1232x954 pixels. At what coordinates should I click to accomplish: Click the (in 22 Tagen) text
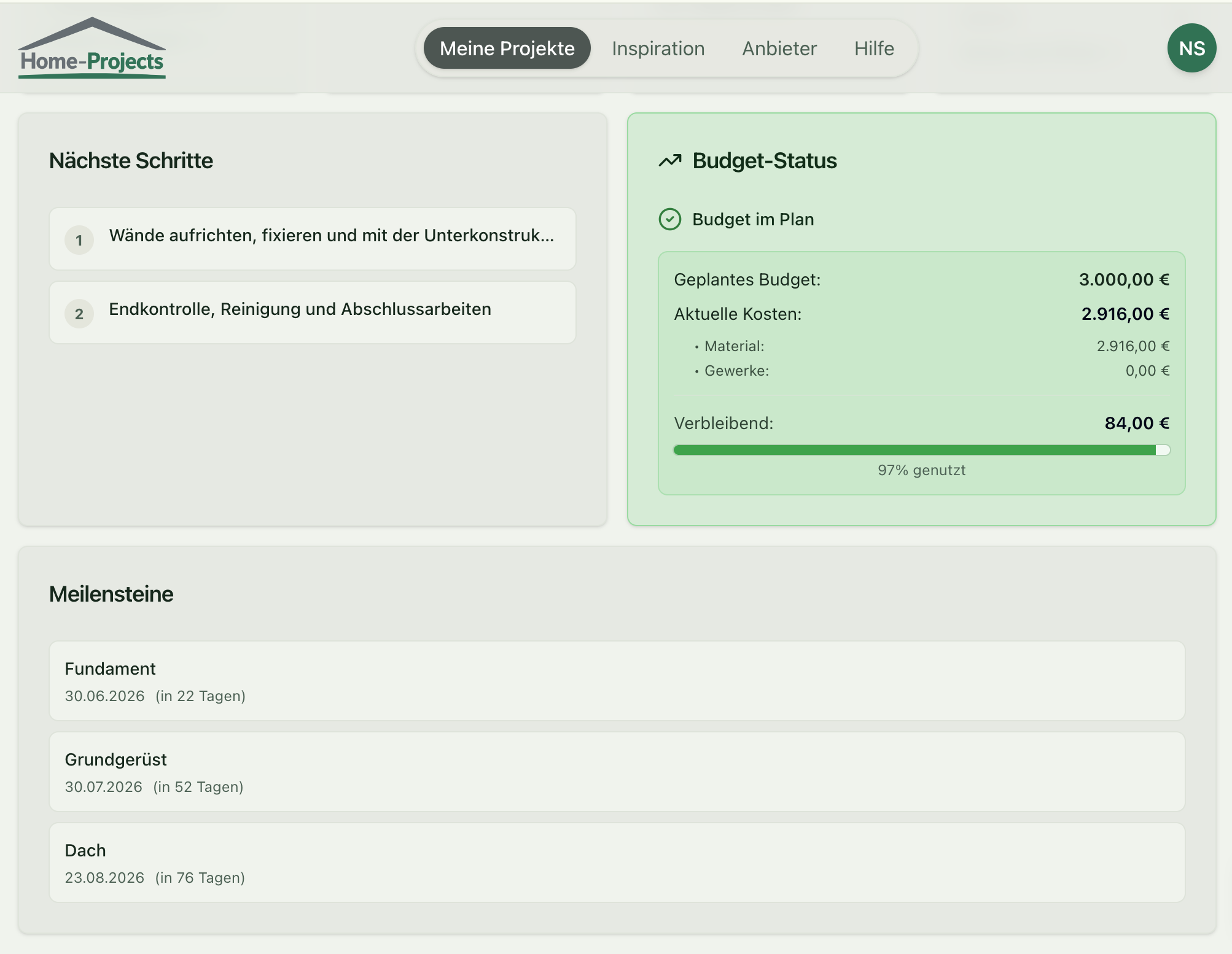[200, 696]
